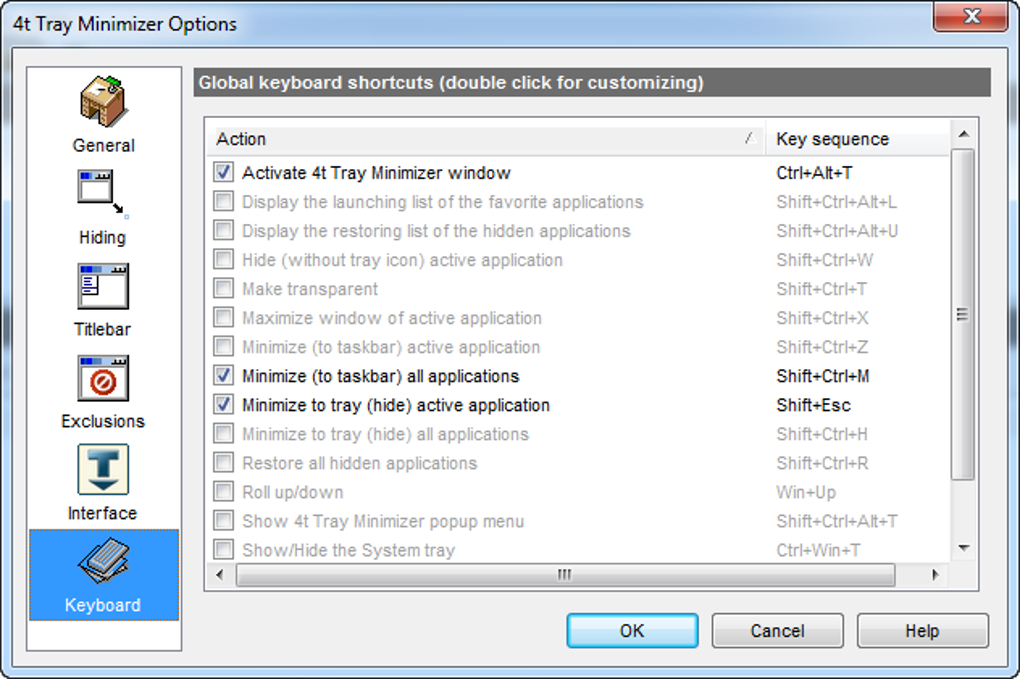Enable the Make transparent shortcut

(224, 289)
